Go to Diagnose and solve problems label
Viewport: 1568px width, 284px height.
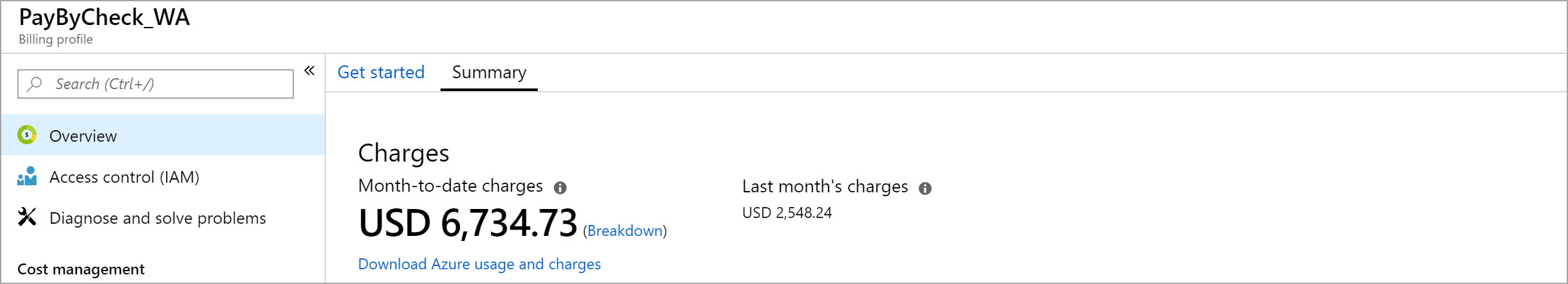(x=158, y=218)
